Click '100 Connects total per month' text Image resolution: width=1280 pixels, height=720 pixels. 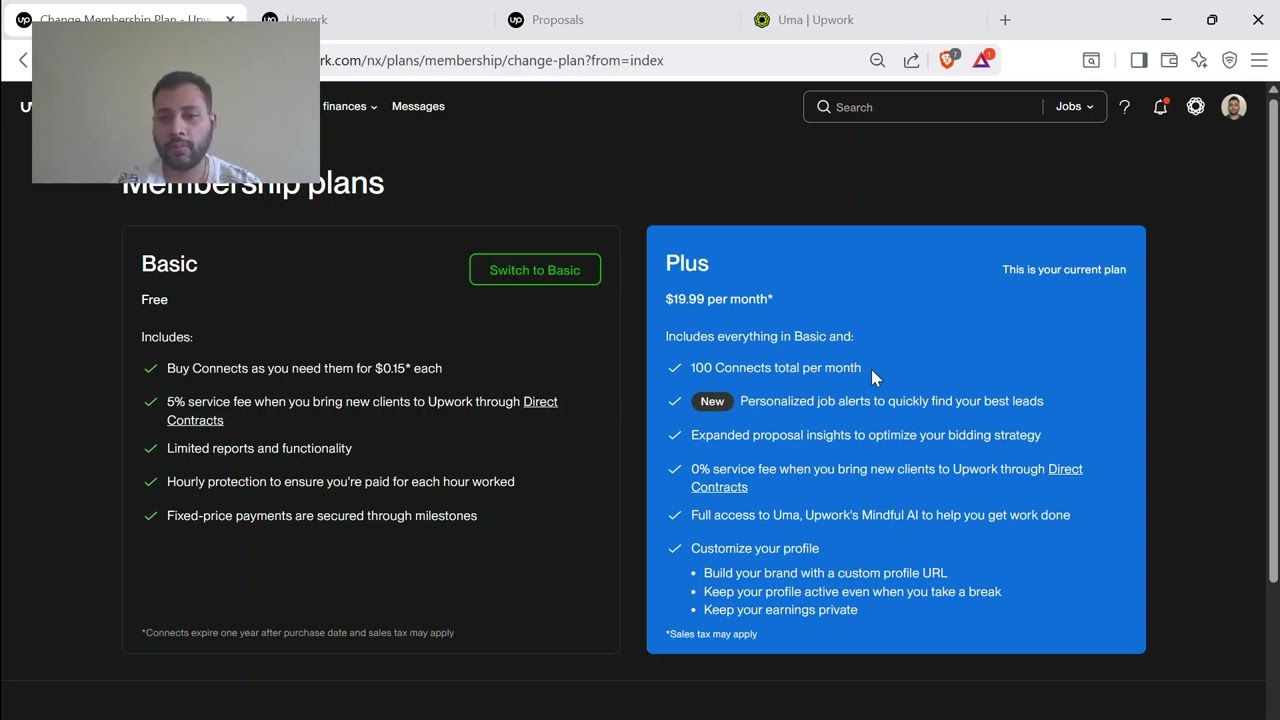(x=776, y=368)
